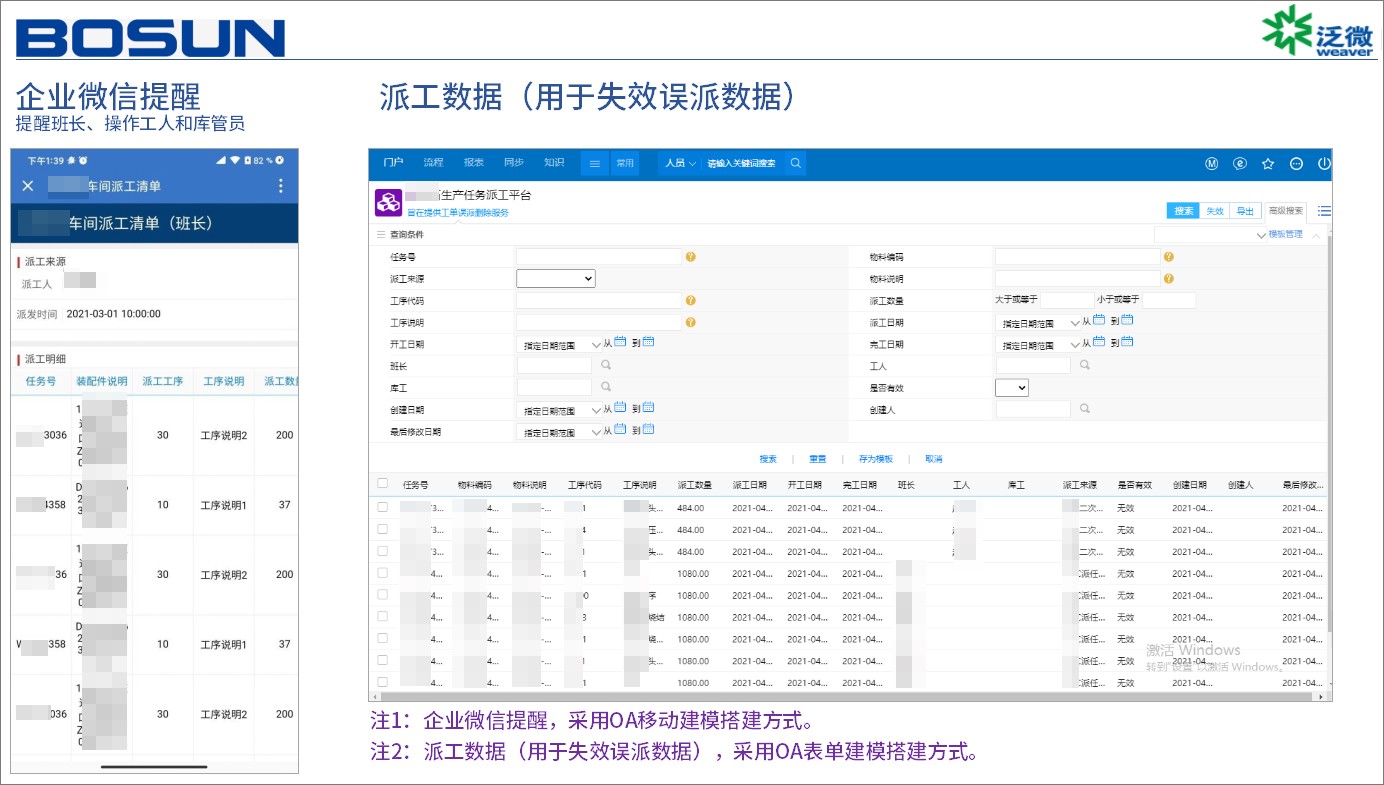Check the 1080.00 row with 烧结 description
The height and width of the screenshot is (785, 1384).
382,617
